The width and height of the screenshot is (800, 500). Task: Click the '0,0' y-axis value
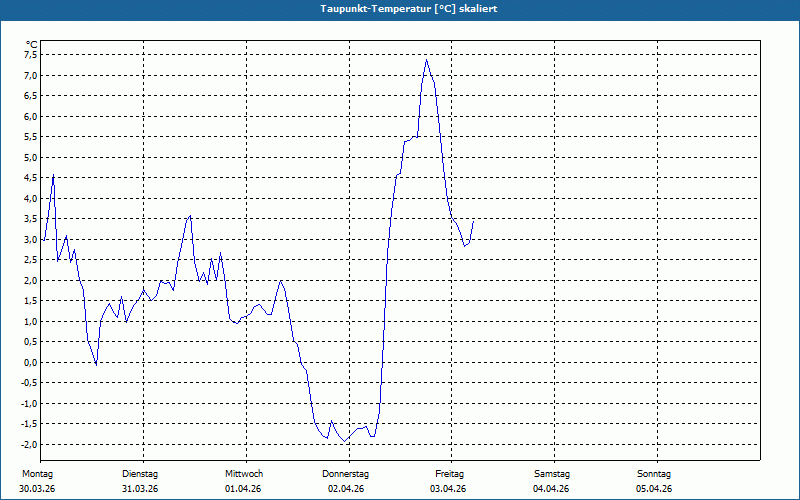point(31,362)
